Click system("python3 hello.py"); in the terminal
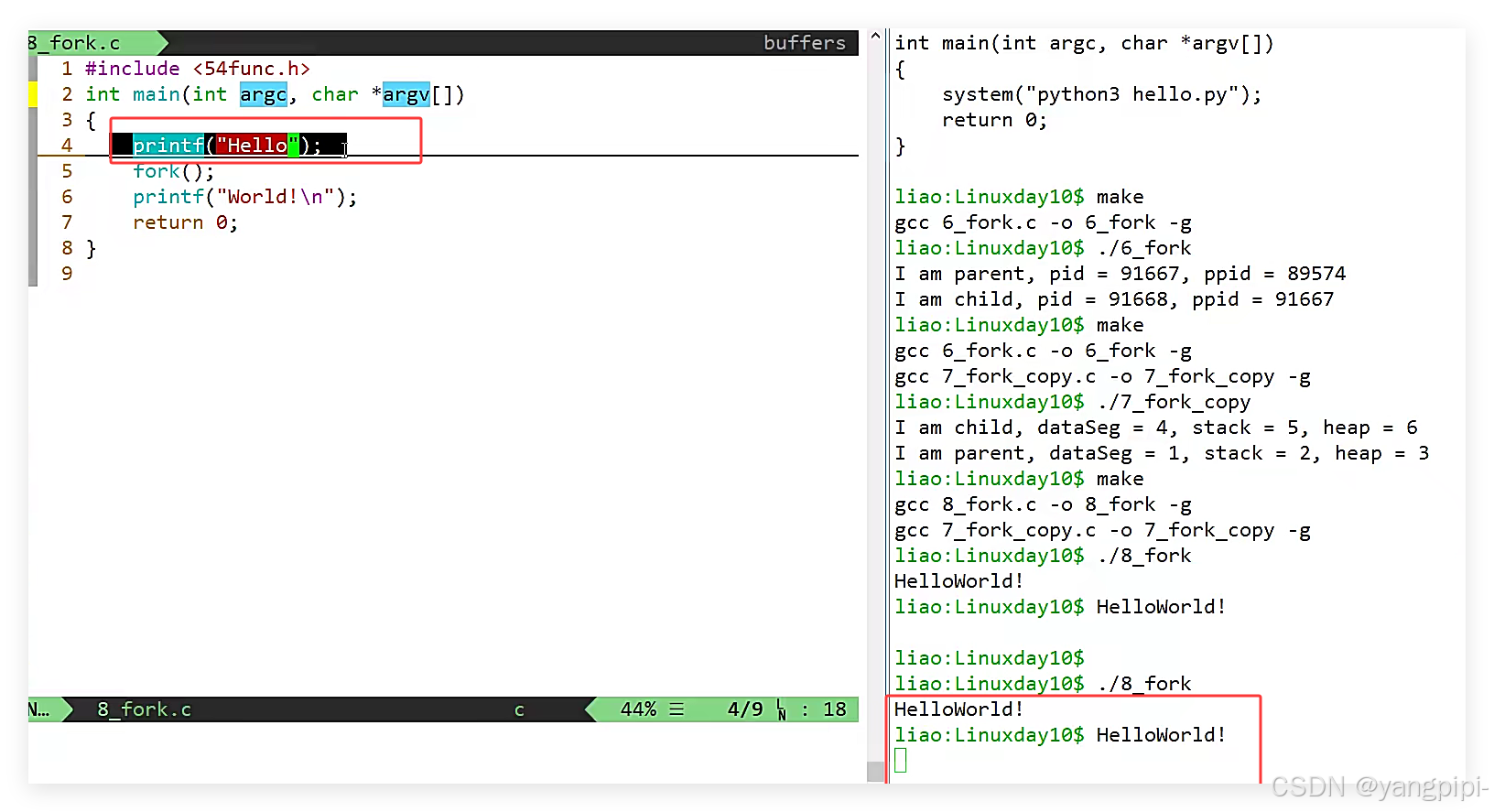 pyautogui.click(x=1102, y=94)
